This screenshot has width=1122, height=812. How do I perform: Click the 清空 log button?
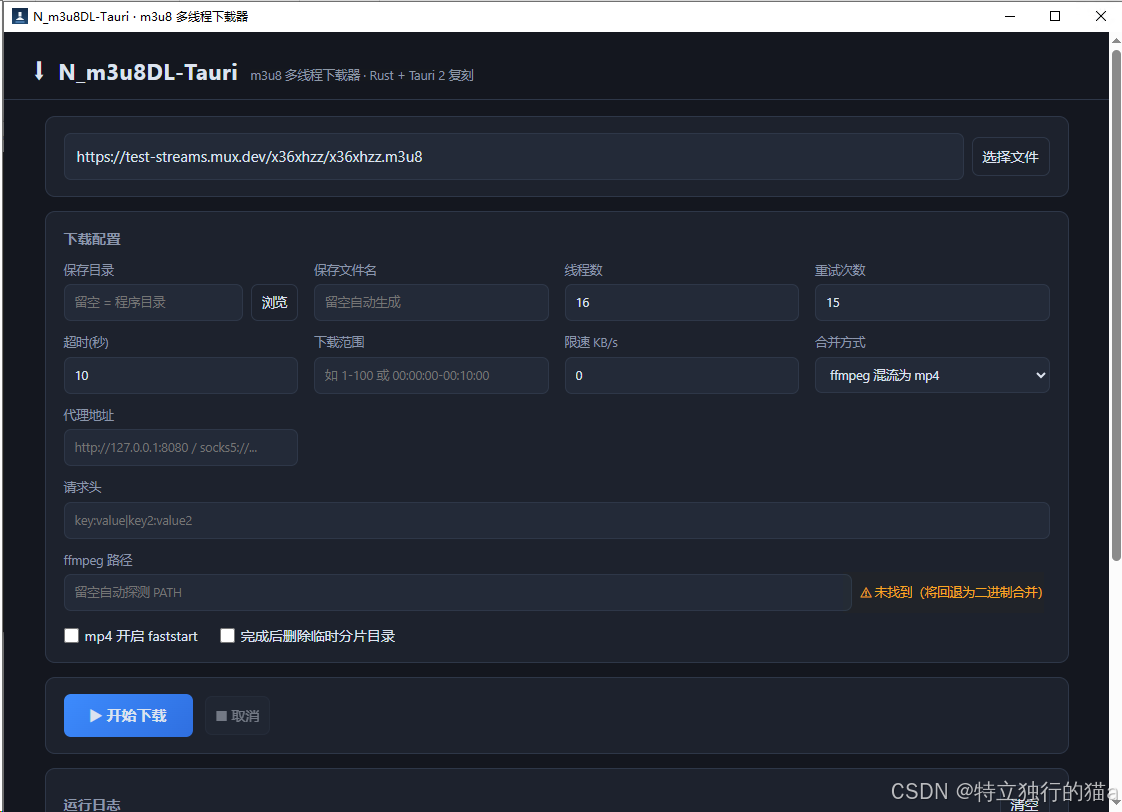1024,804
